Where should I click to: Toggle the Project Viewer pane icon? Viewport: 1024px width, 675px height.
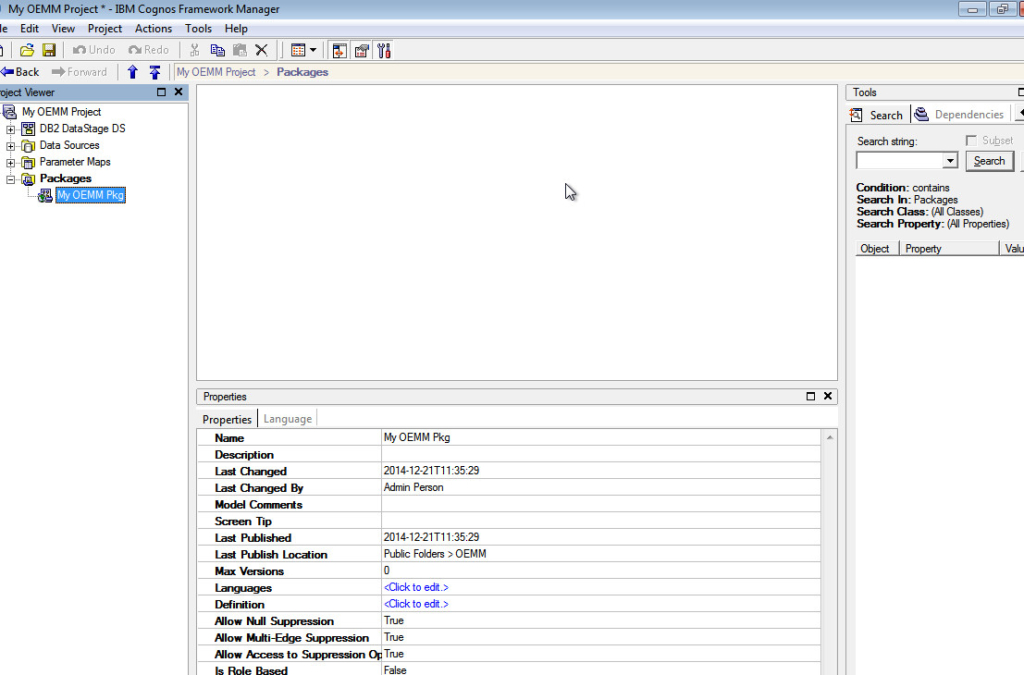[x=340, y=50]
